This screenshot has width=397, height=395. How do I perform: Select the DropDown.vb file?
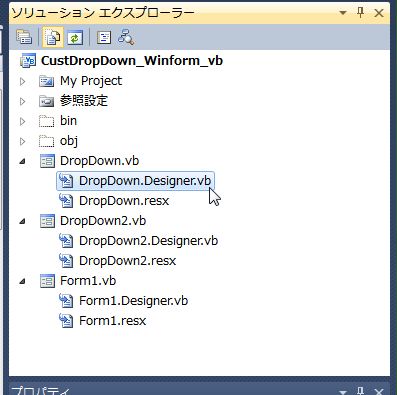99,161
